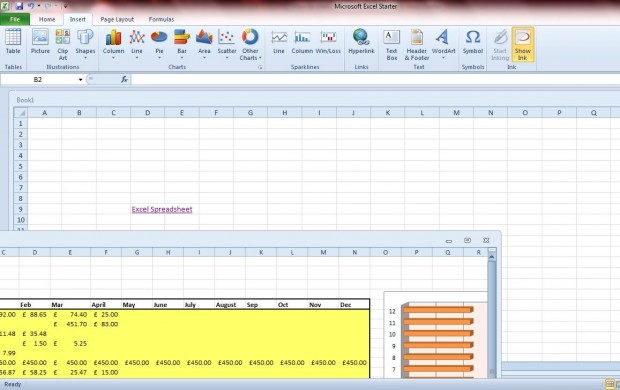Click into the formula bar
This screenshot has height=390, width=620.
click(376, 80)
